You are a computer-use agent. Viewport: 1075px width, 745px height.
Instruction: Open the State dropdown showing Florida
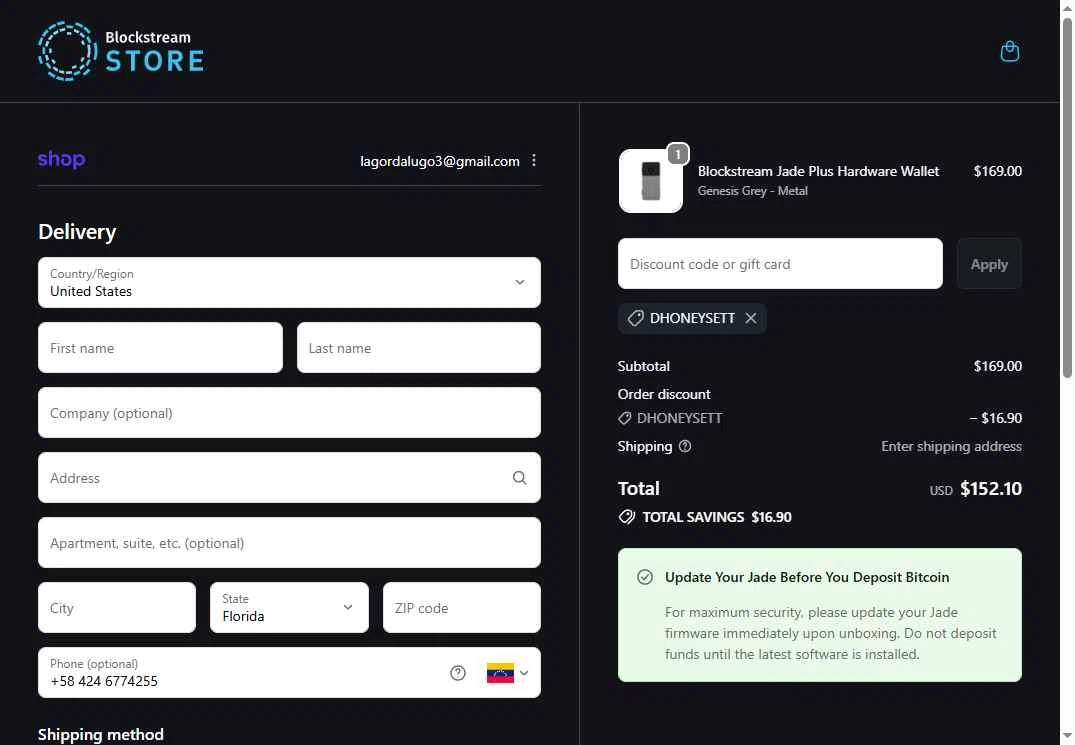point(289,607)
